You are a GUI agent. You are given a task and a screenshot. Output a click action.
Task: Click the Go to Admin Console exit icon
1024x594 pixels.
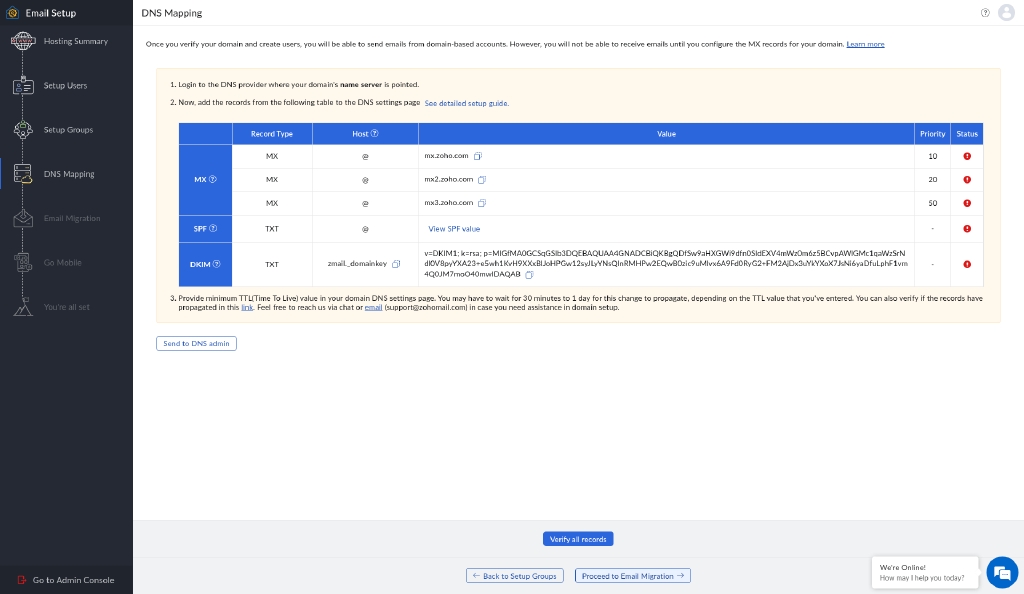coord(22,580)
